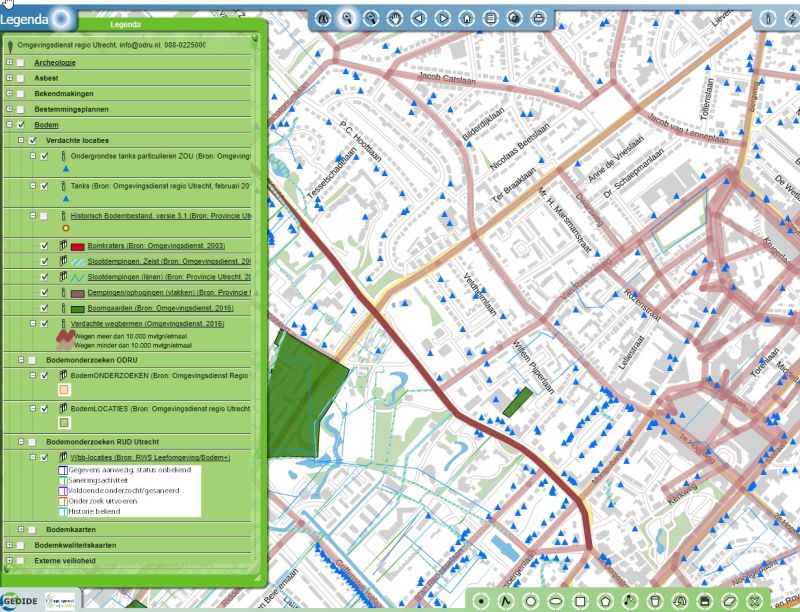Enable the Bekendmakingen layer checkbox
This screenshot has width=800, height=612.
tap(20, 94)
